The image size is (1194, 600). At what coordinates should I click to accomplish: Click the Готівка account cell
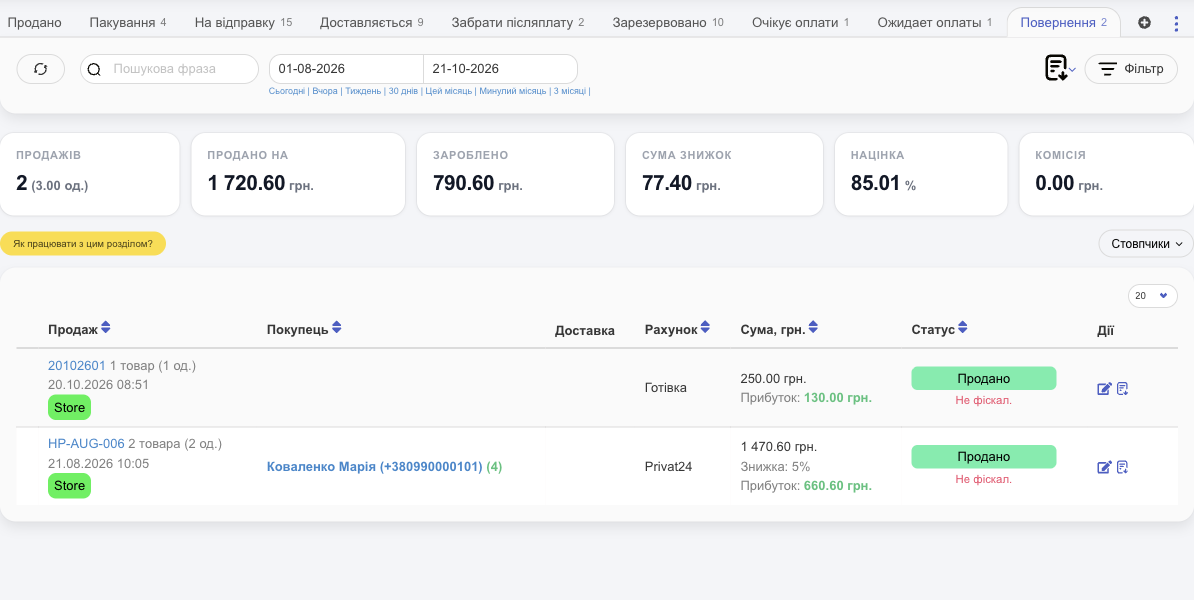pyautogui.click(x=666, y=388)
